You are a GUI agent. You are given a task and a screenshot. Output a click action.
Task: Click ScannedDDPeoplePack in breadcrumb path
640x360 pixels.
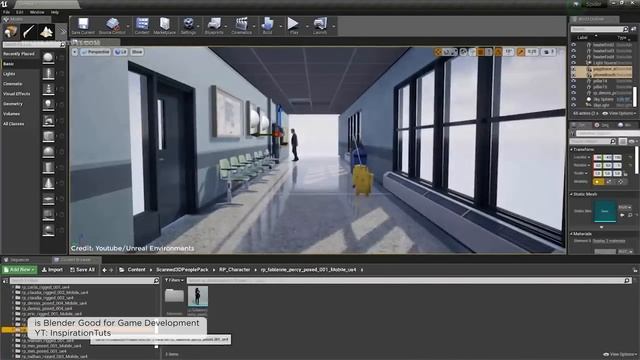[x=182, y=270]
